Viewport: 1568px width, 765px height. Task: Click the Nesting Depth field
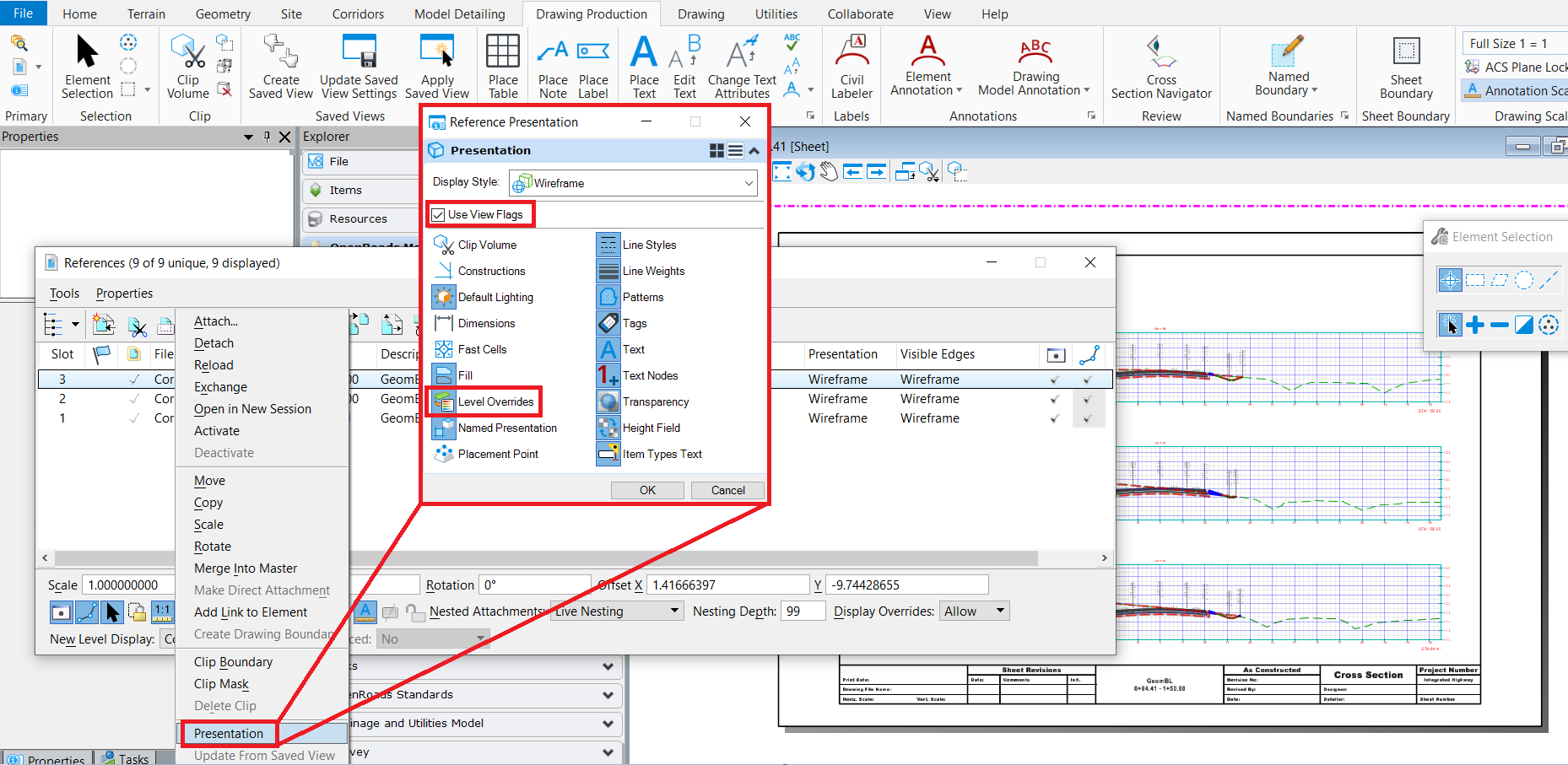click(x=802, y=611)
